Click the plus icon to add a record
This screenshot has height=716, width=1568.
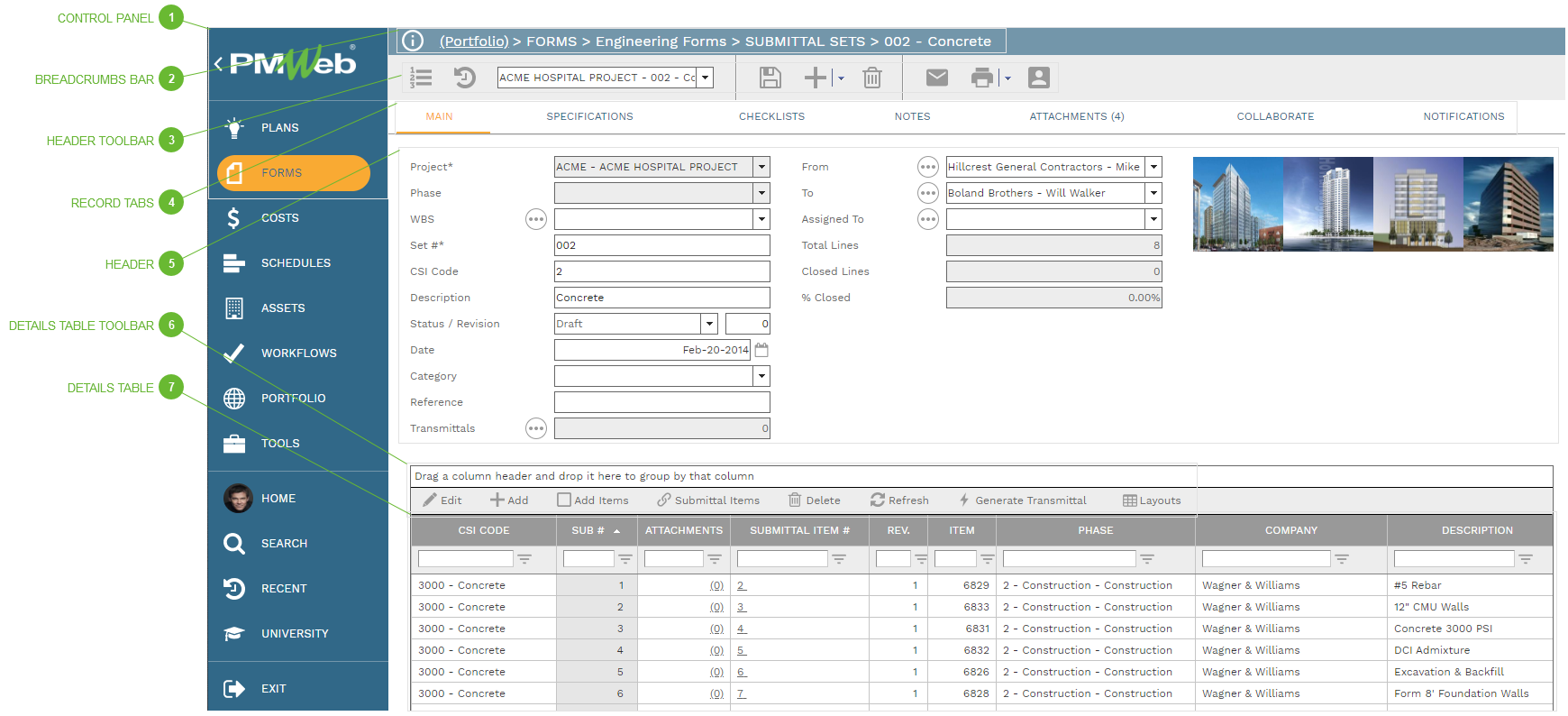click(816, 78)
